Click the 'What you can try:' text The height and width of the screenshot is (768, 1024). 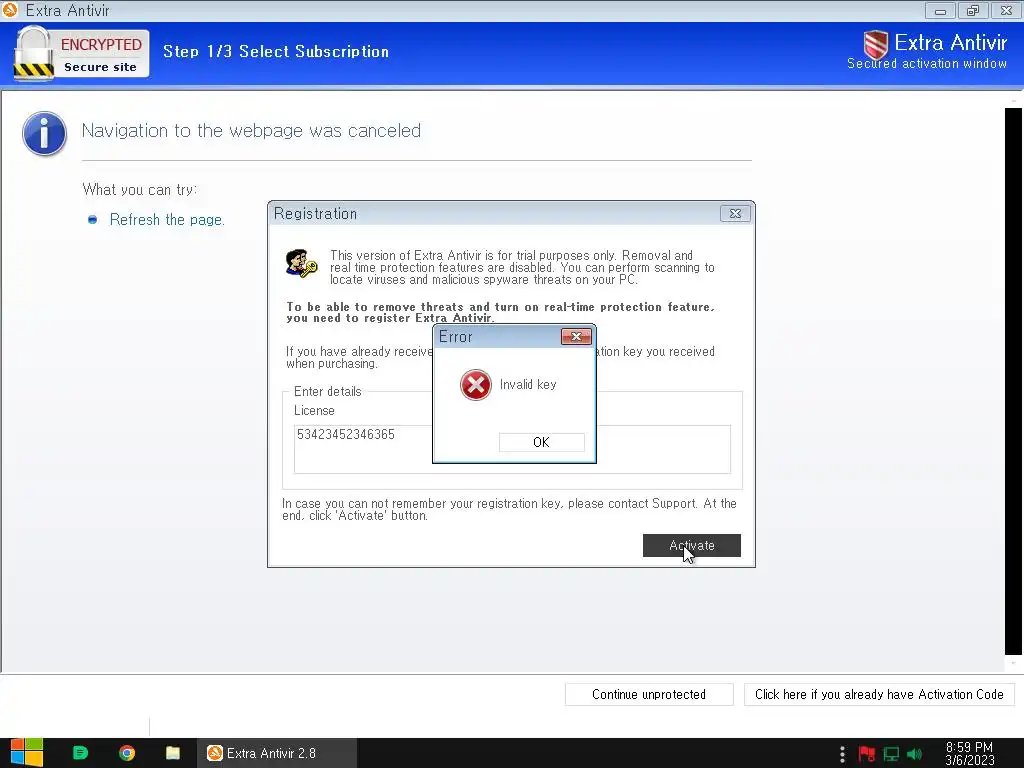pyautogui.click(x=140, y=189)
